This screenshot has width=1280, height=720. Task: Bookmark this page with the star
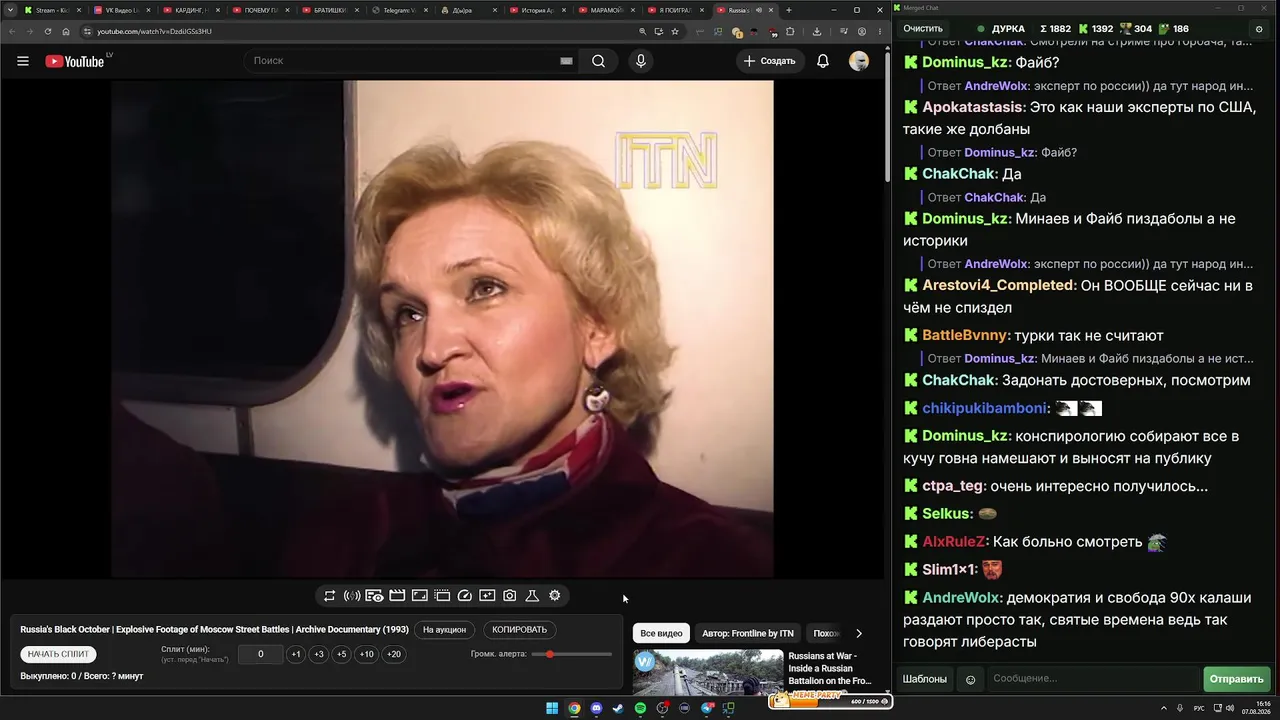pos(675,31)
